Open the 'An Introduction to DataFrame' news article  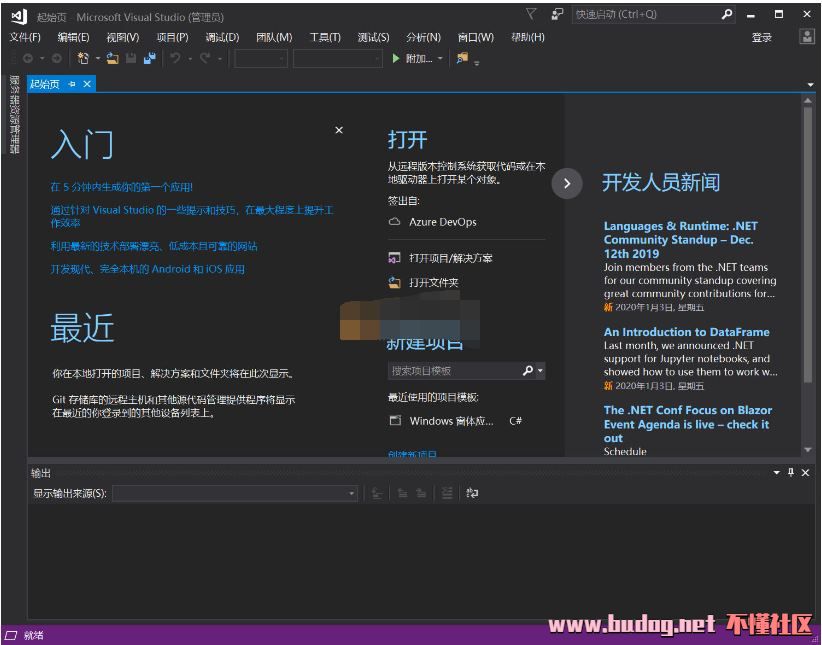pyautogui.click(x=687, y=332)
